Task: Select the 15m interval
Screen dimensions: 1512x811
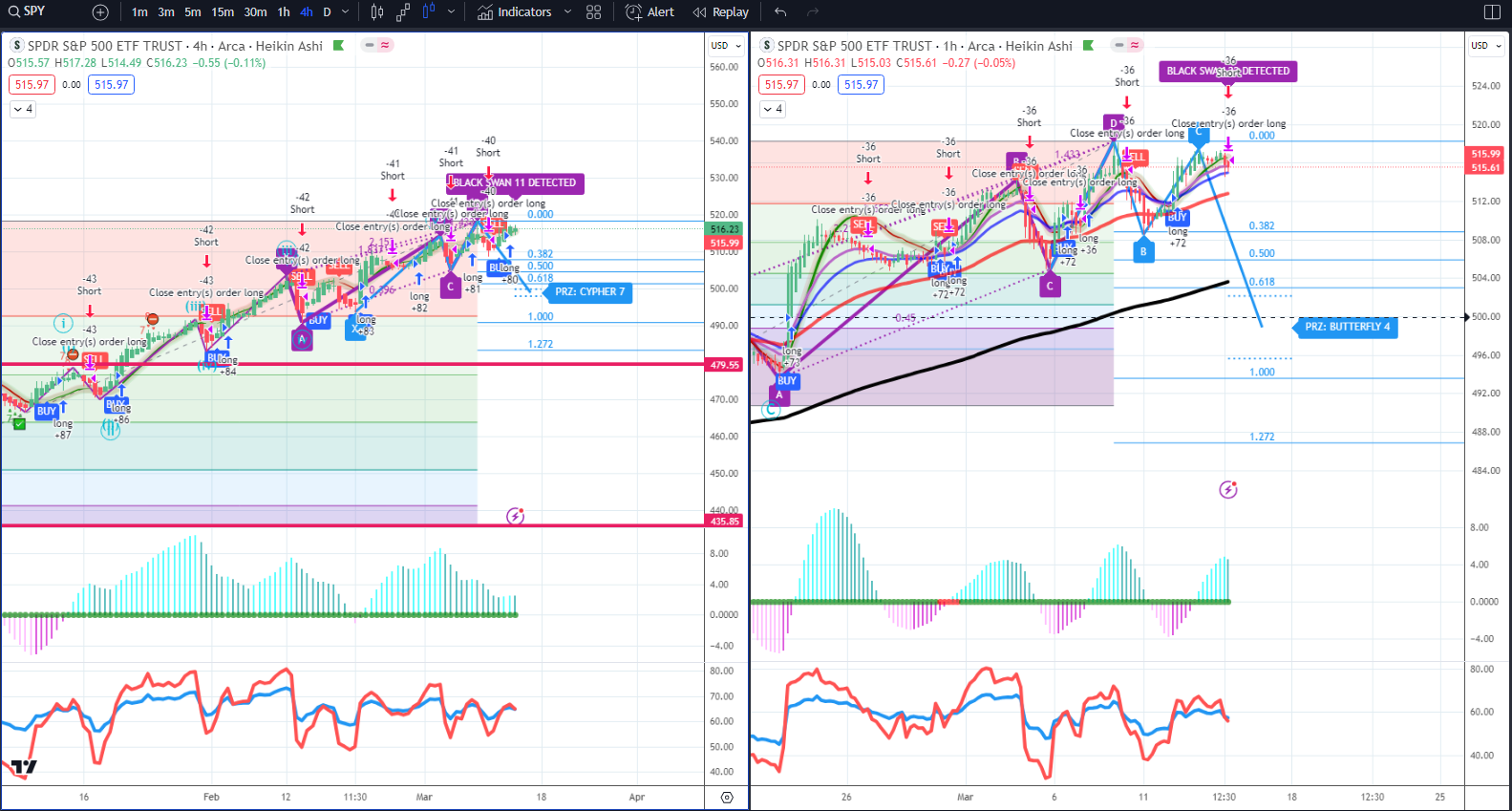Action: 223,12
